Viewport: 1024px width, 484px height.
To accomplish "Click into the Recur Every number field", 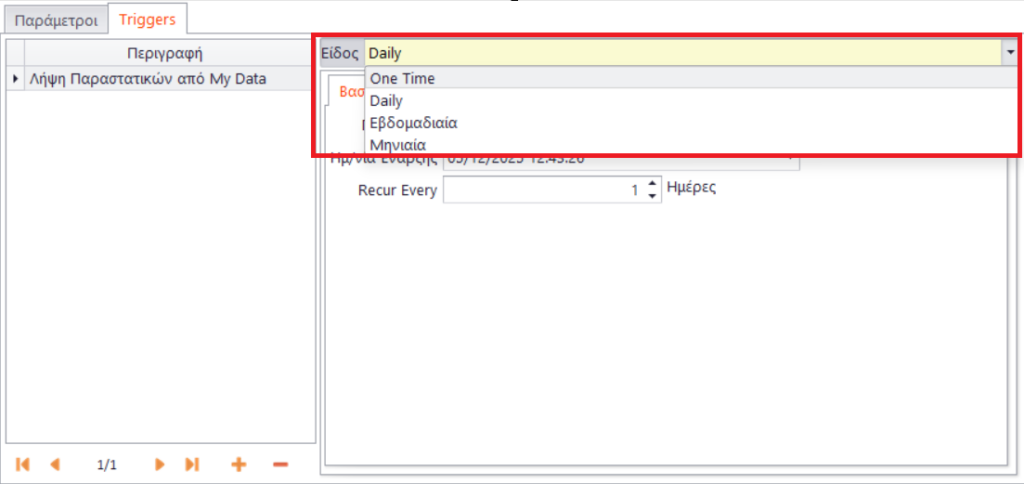I will [x=540, y=190].
